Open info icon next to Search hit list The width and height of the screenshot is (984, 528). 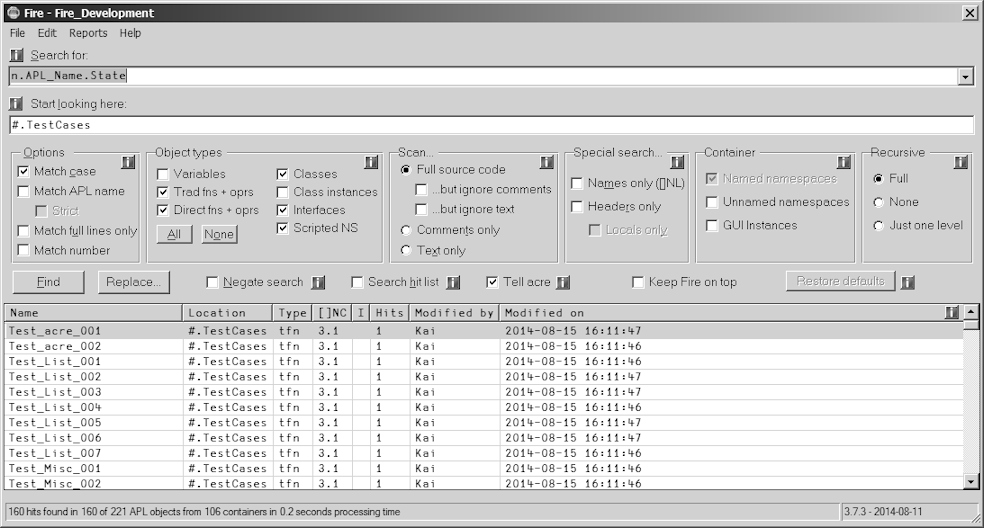click(453, 283)
